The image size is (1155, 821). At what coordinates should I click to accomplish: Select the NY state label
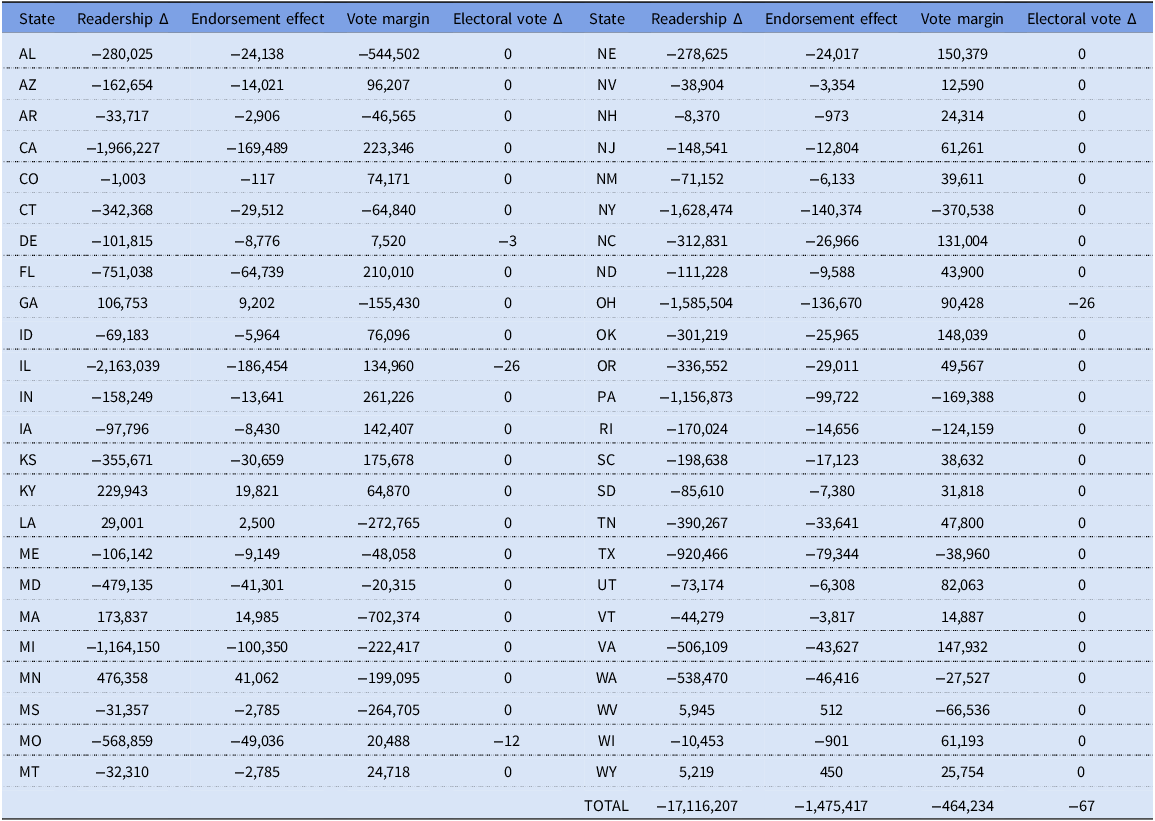click(606, 211)
